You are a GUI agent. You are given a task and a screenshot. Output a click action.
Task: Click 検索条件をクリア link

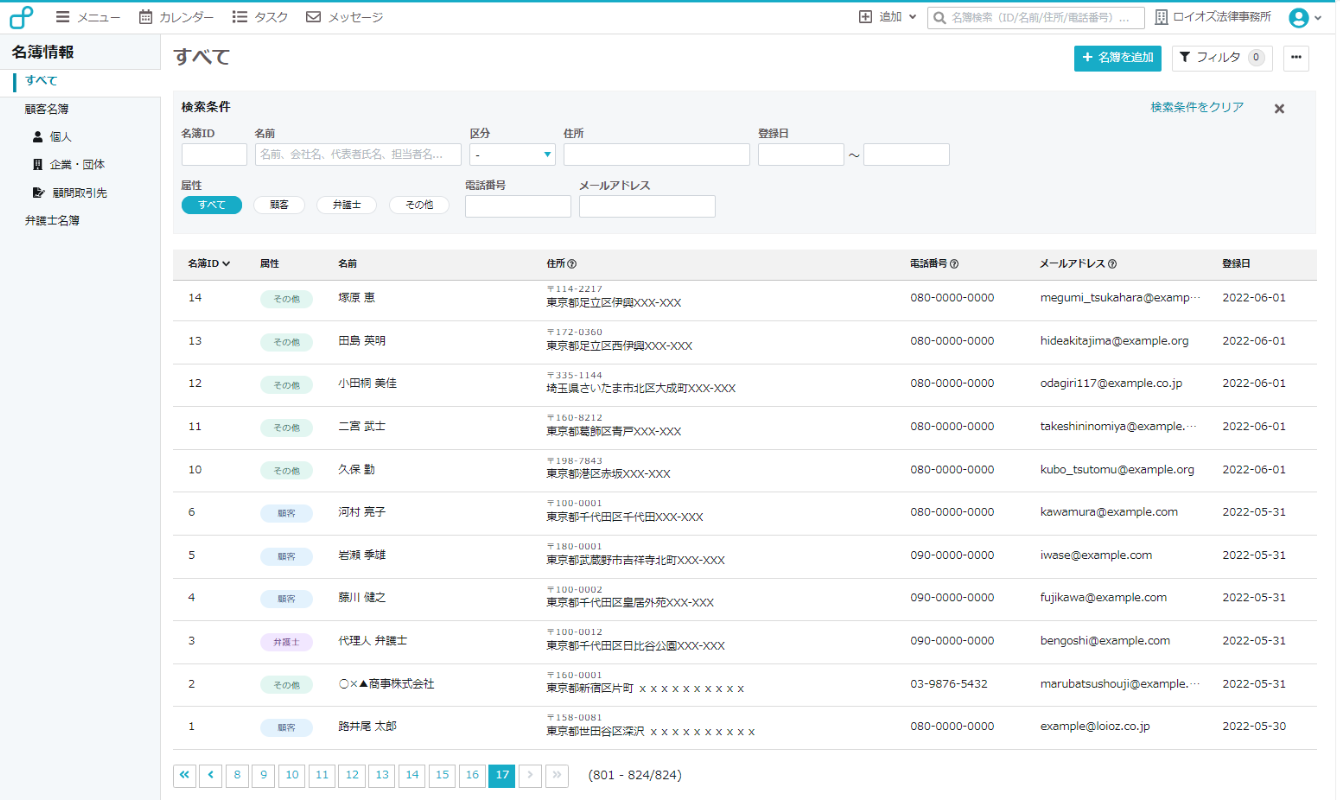1197,107
